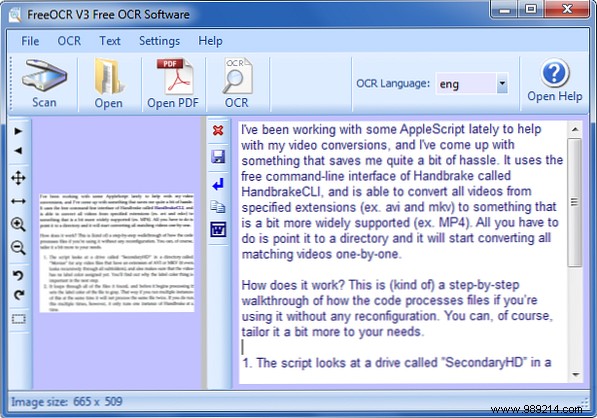Click the fit width horizontal arrow icon
Screen dimensions: 597x418
click(18, 201)
